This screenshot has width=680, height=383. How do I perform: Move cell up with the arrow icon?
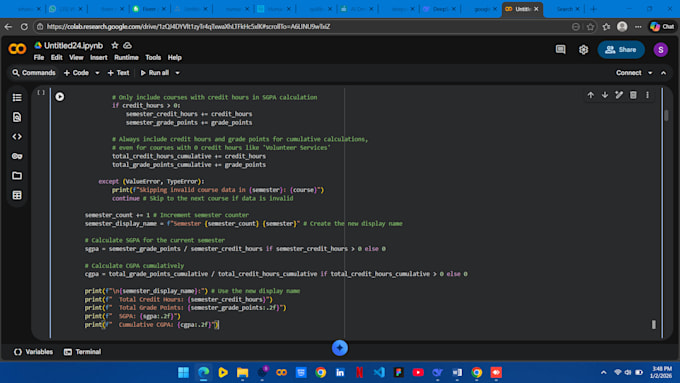pyautogui.click(x=591, y=95)
